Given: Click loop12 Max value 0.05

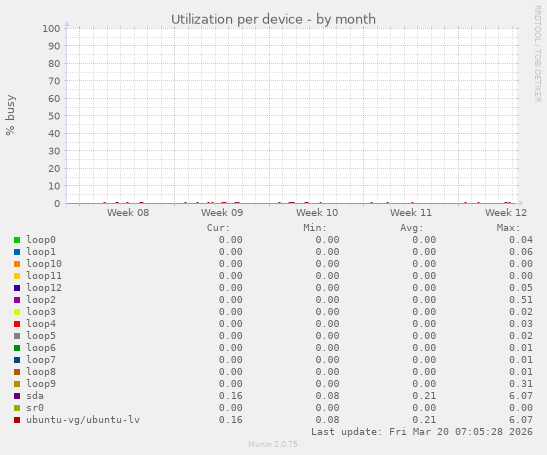Looking at the screenshot, I should (x=521, y=288).
